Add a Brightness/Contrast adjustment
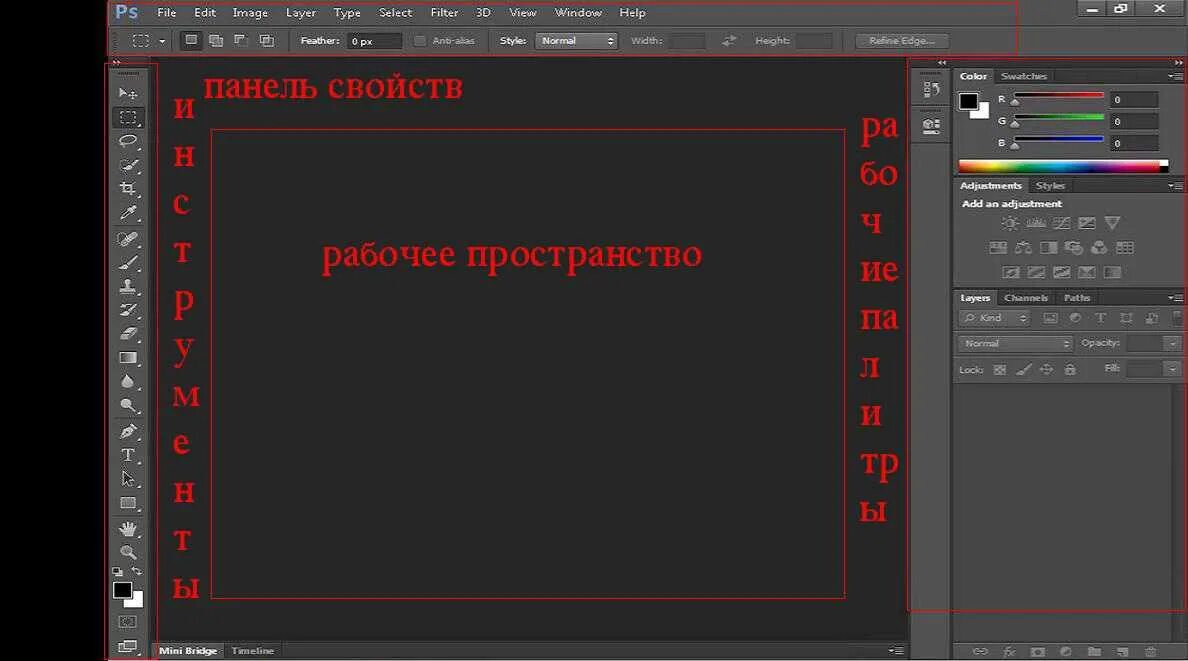 click(x=1010, y=223)
